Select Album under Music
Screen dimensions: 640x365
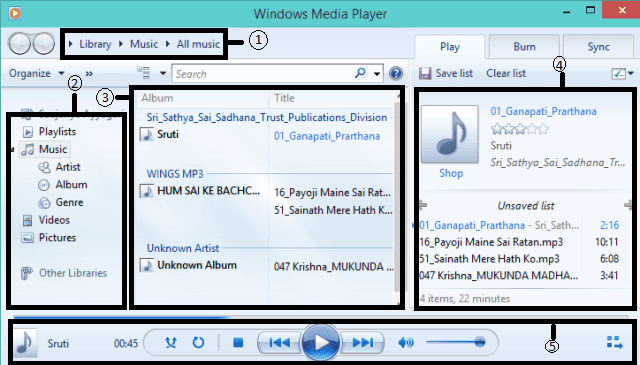click(71, 185)
